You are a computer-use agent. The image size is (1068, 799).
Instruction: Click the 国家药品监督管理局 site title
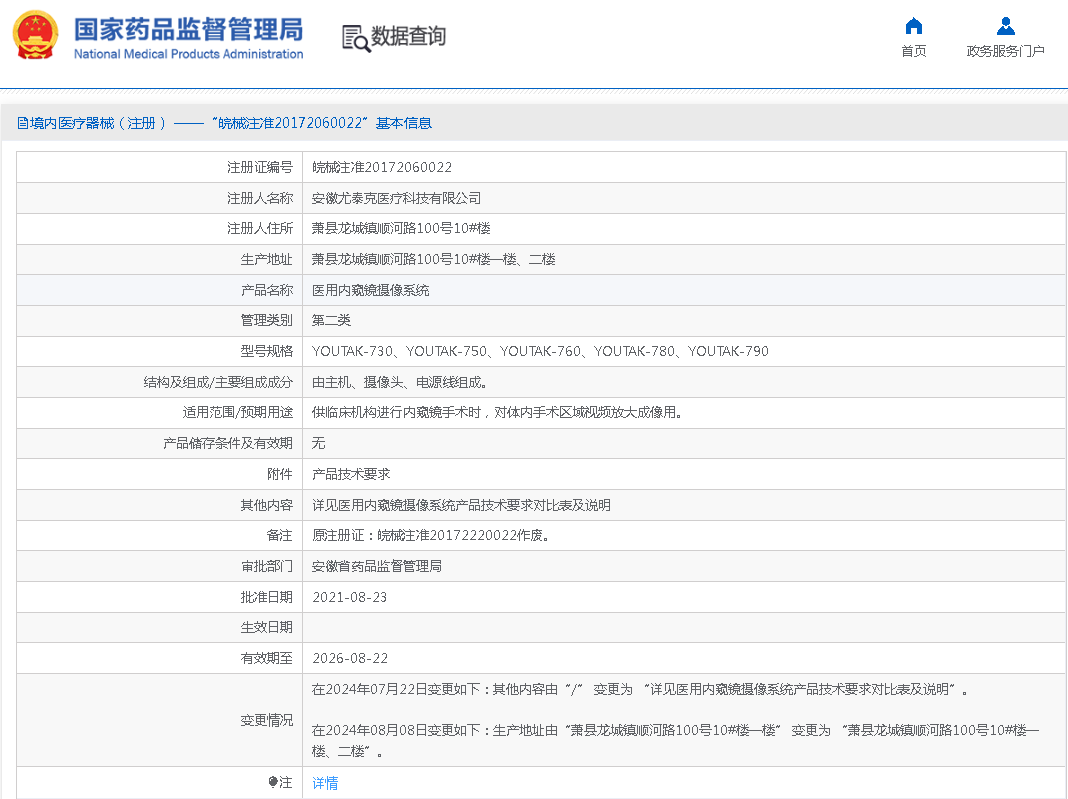point(188,28)
